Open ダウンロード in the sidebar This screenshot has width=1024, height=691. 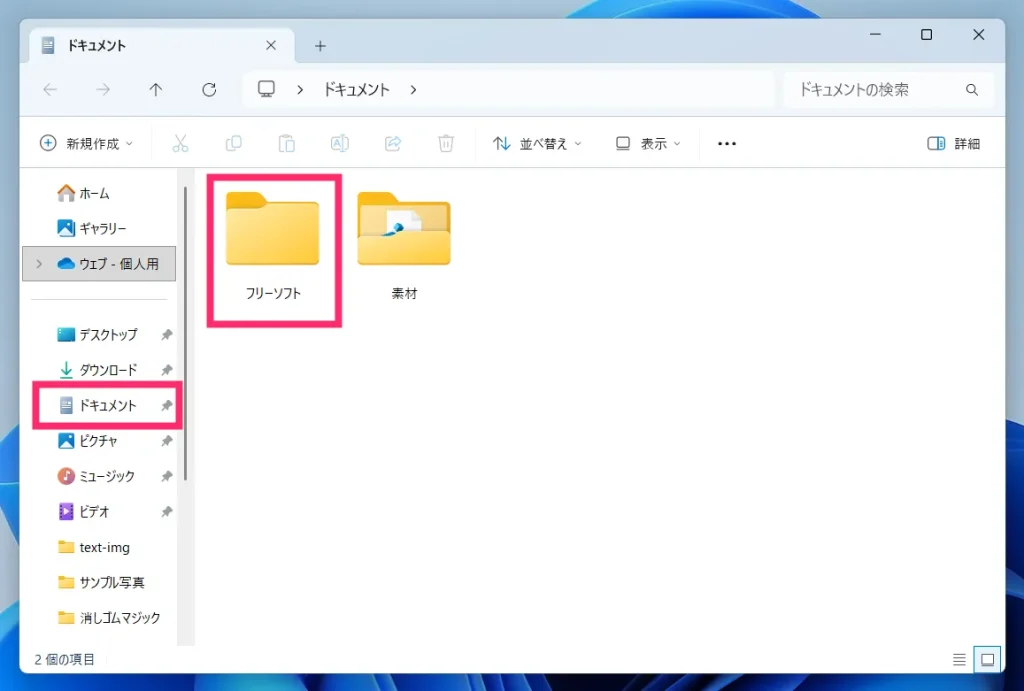tap(99, 370)
